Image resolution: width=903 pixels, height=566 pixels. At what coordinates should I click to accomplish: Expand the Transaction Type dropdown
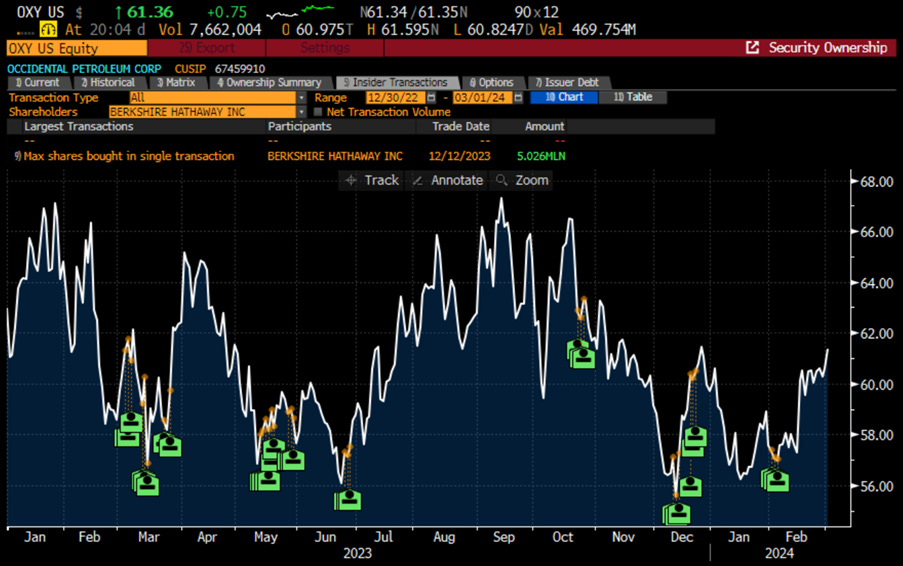click(x=301, y=97)
